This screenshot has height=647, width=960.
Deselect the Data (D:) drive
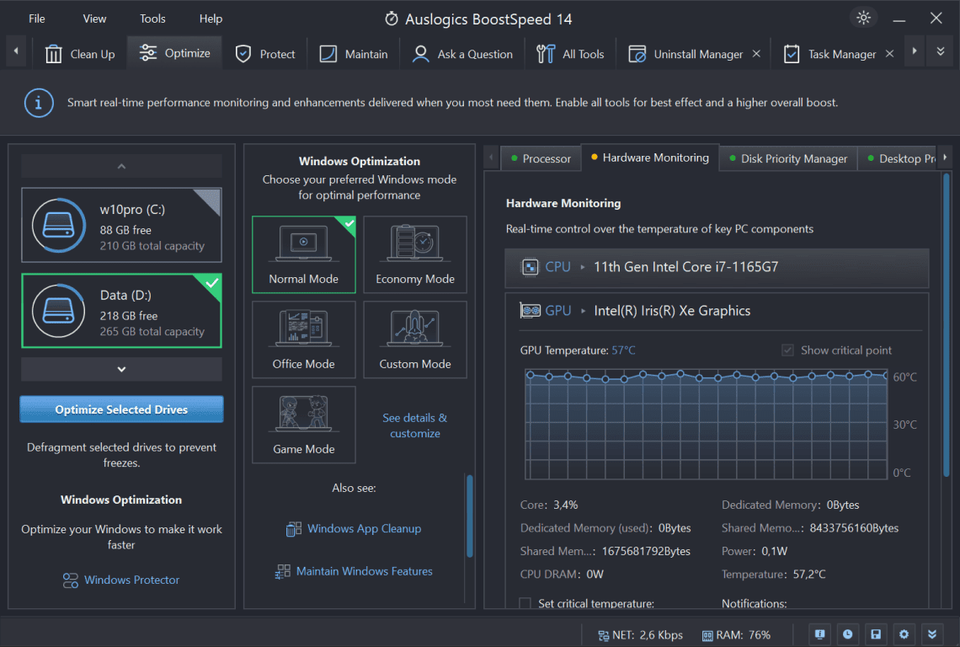121,311
